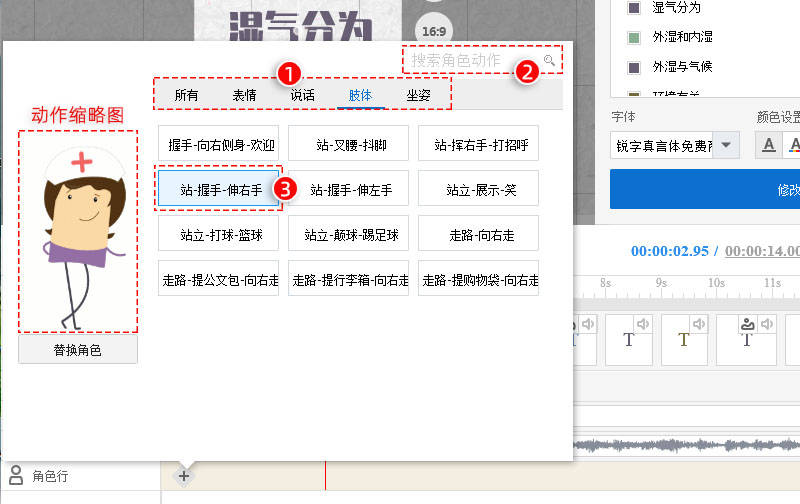
Task: Mute the speaker on the olive T clip
Action: tap(700, 323)
